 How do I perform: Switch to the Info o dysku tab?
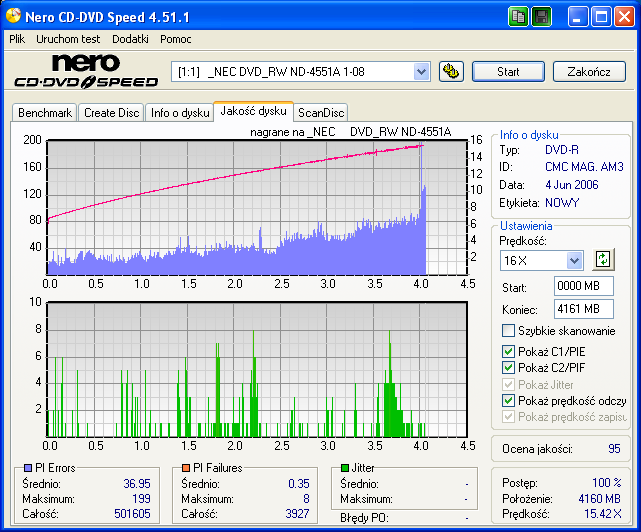[x=180, y=113]
